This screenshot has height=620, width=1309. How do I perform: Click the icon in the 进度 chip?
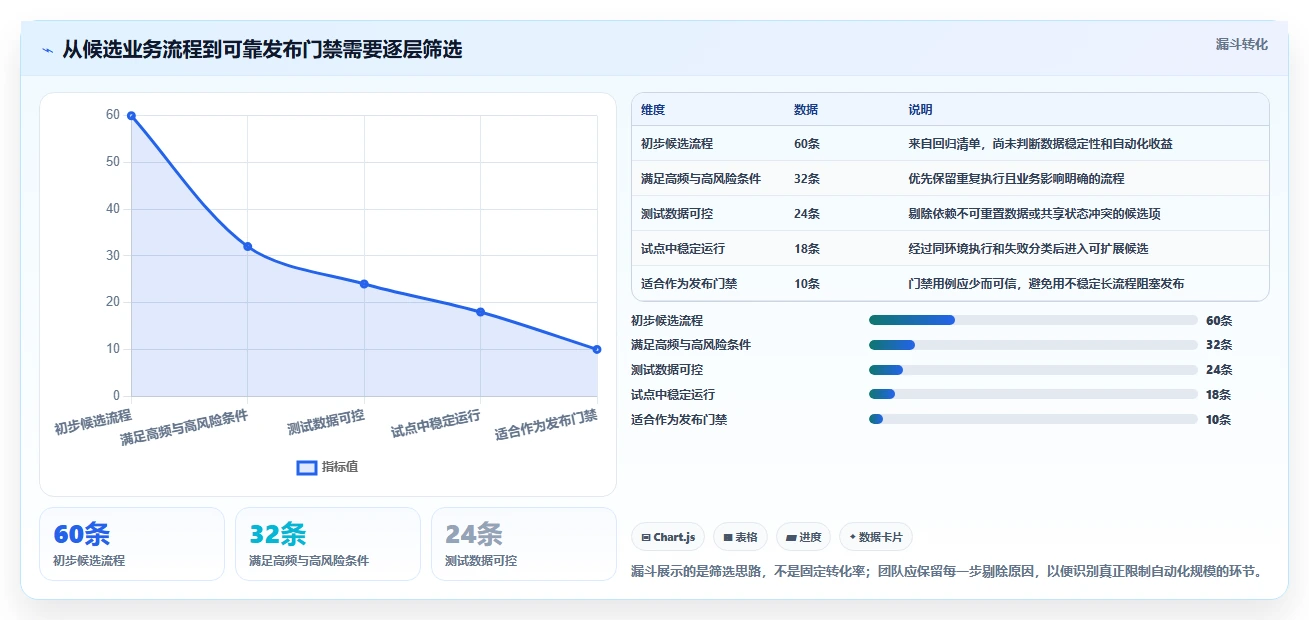791,537
